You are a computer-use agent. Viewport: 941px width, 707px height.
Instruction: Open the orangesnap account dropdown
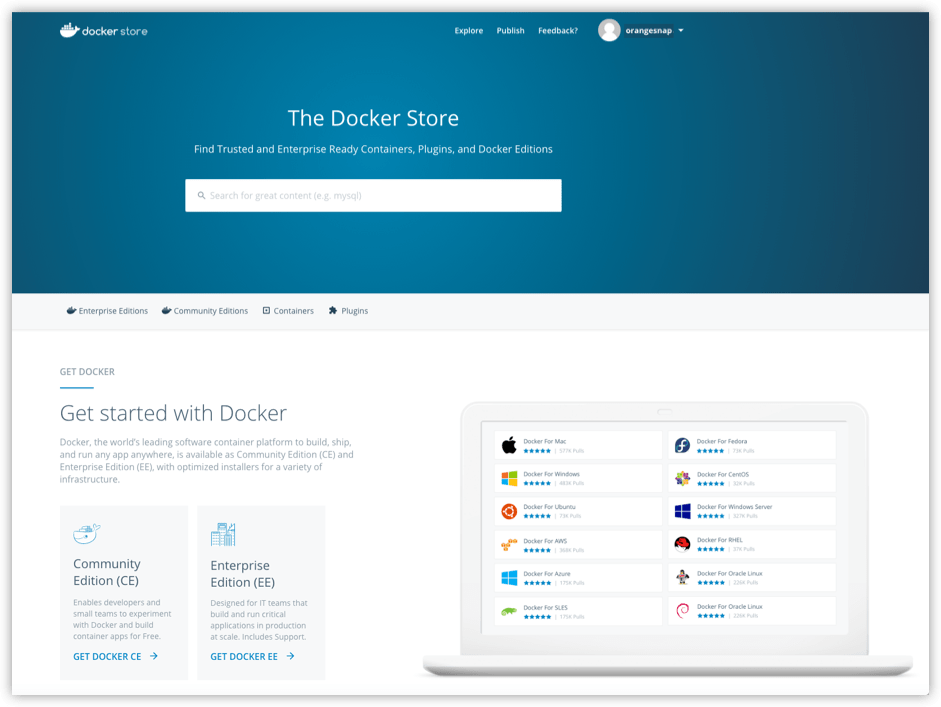[x=681, y=30]
